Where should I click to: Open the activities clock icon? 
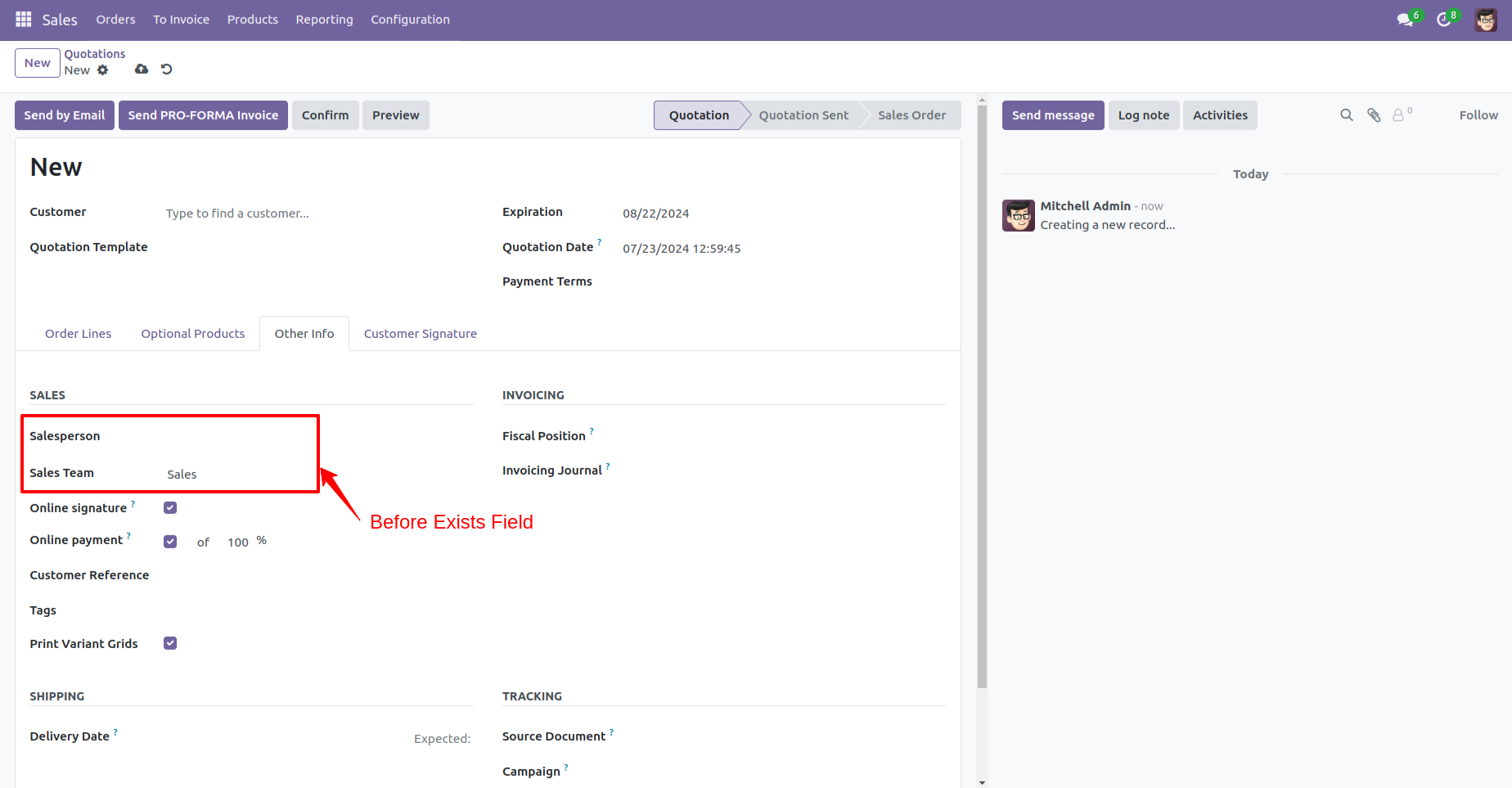click(1444, 20)
